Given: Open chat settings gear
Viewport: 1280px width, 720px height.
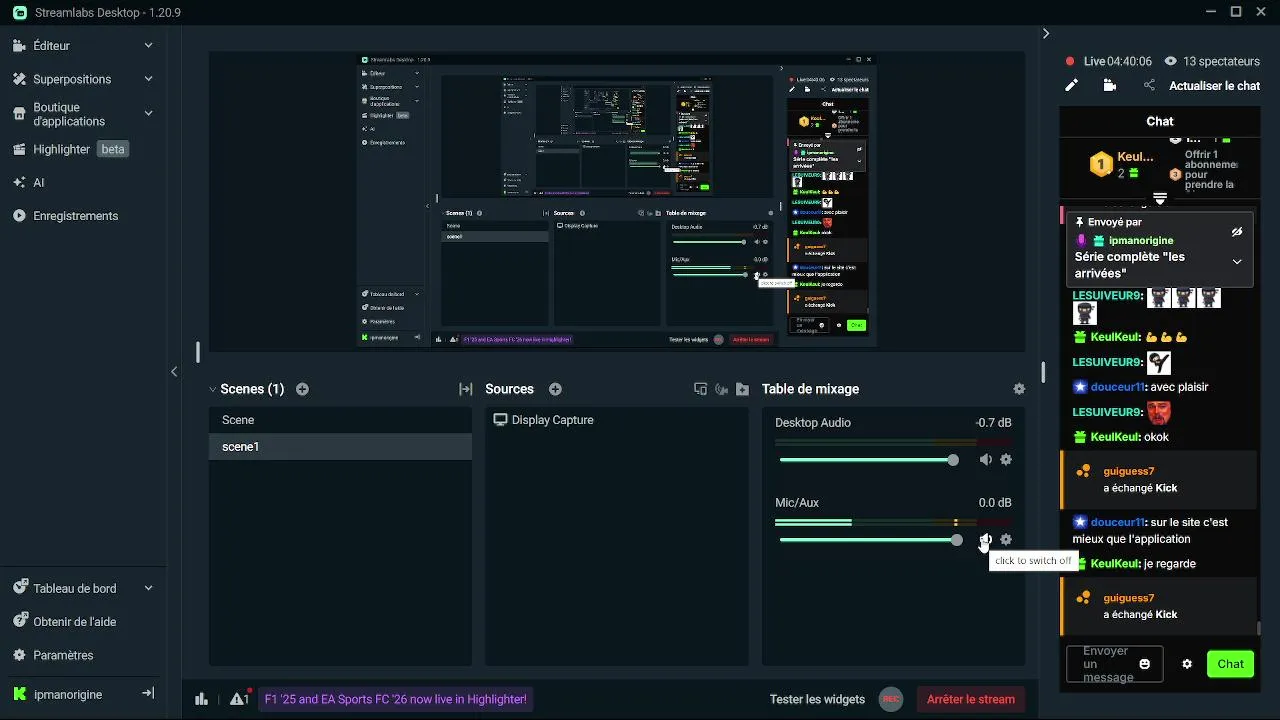Looking at the screenshot, I should 1187,664.
